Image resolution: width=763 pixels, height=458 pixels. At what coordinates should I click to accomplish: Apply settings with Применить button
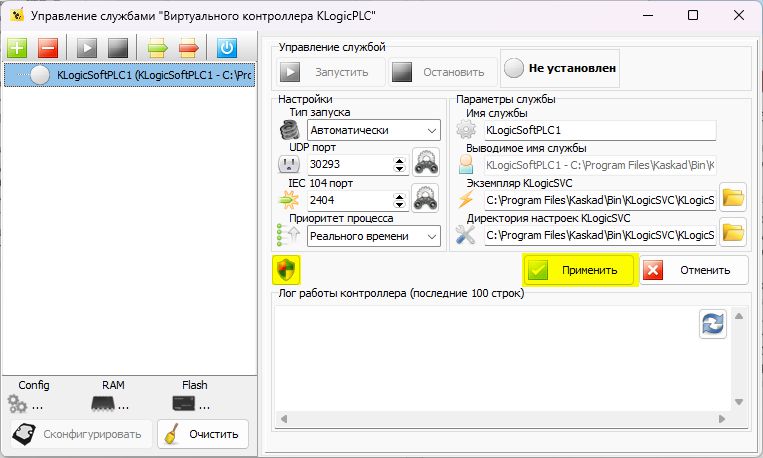[x=580, y=270]
